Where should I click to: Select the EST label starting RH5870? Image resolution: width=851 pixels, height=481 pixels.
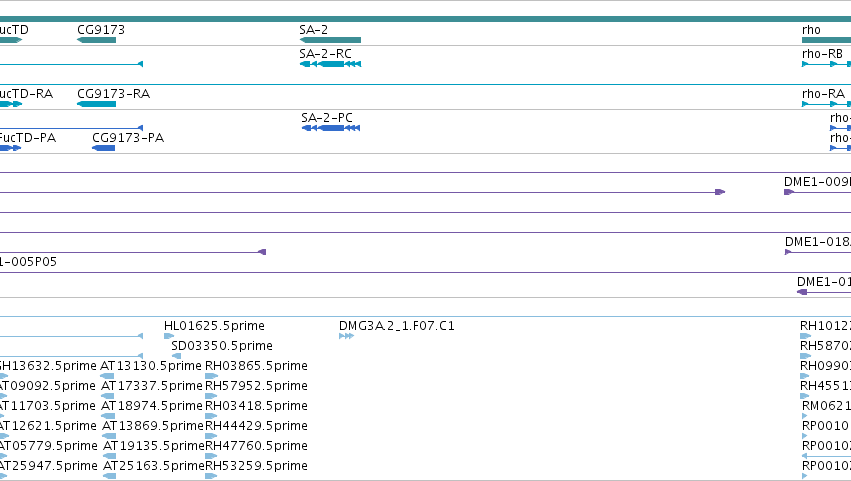pyautogui.click(x=825, y=346)
